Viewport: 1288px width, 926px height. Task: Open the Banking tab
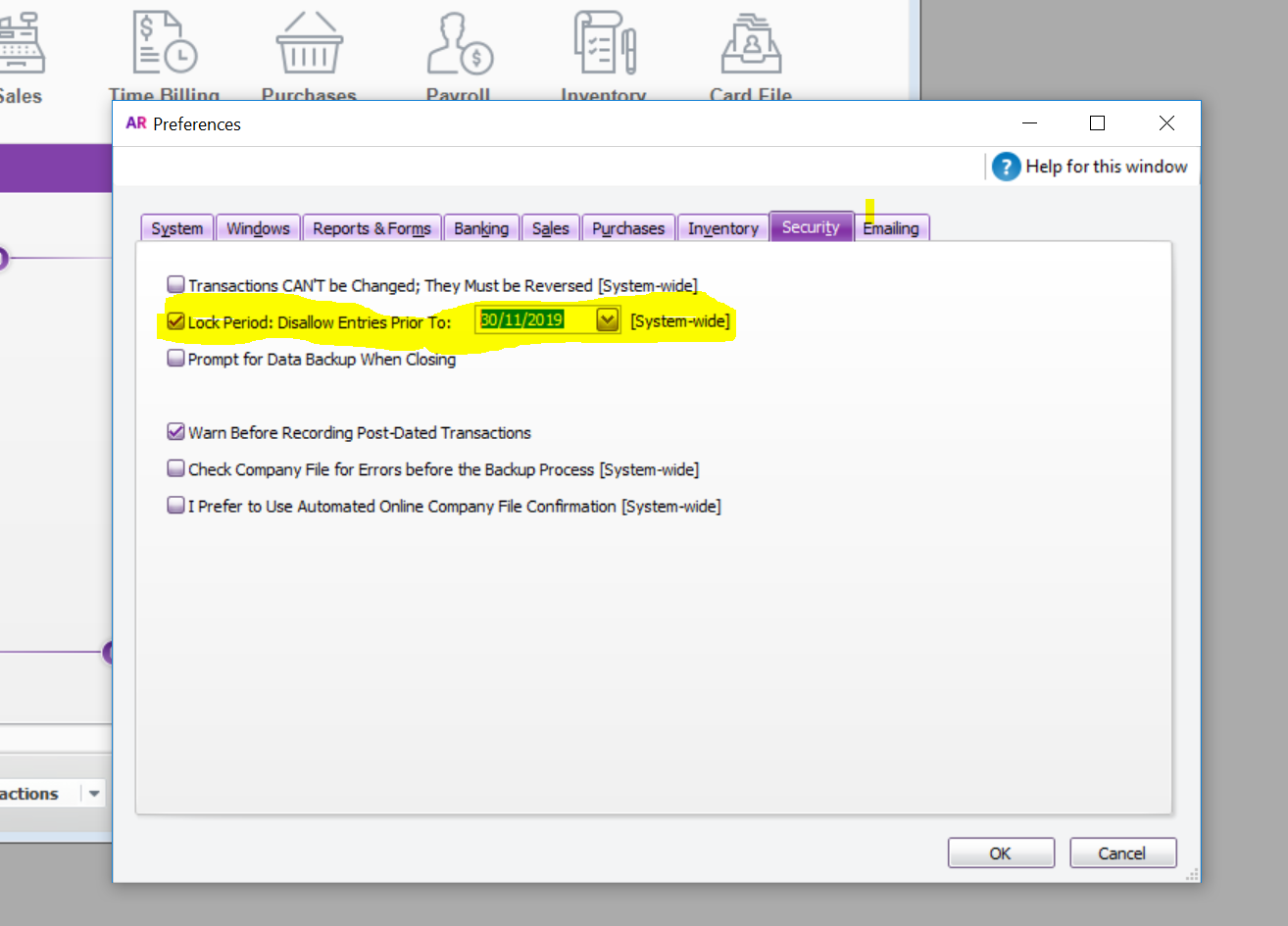pos(481,228)
